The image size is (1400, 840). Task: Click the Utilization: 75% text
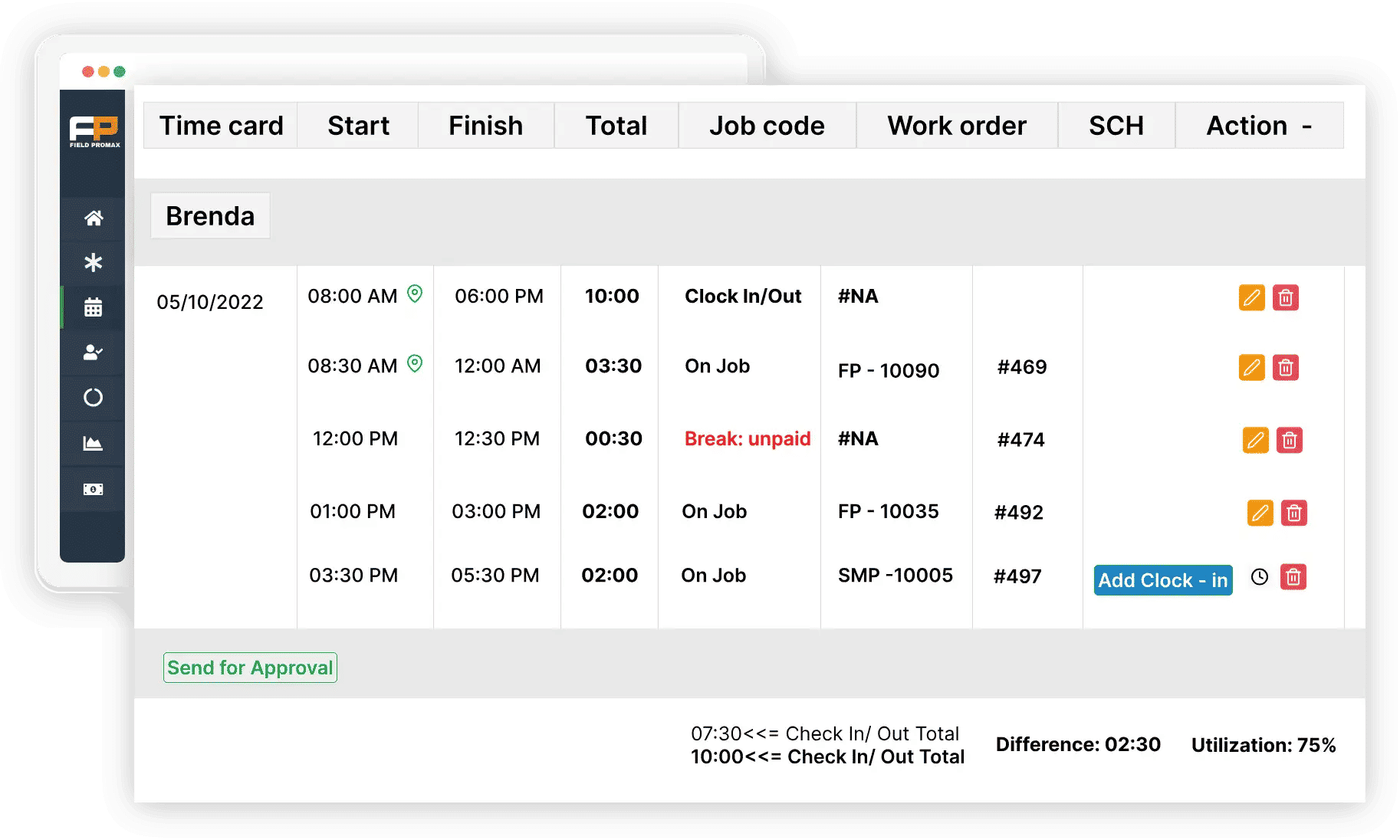point(1264,745)
